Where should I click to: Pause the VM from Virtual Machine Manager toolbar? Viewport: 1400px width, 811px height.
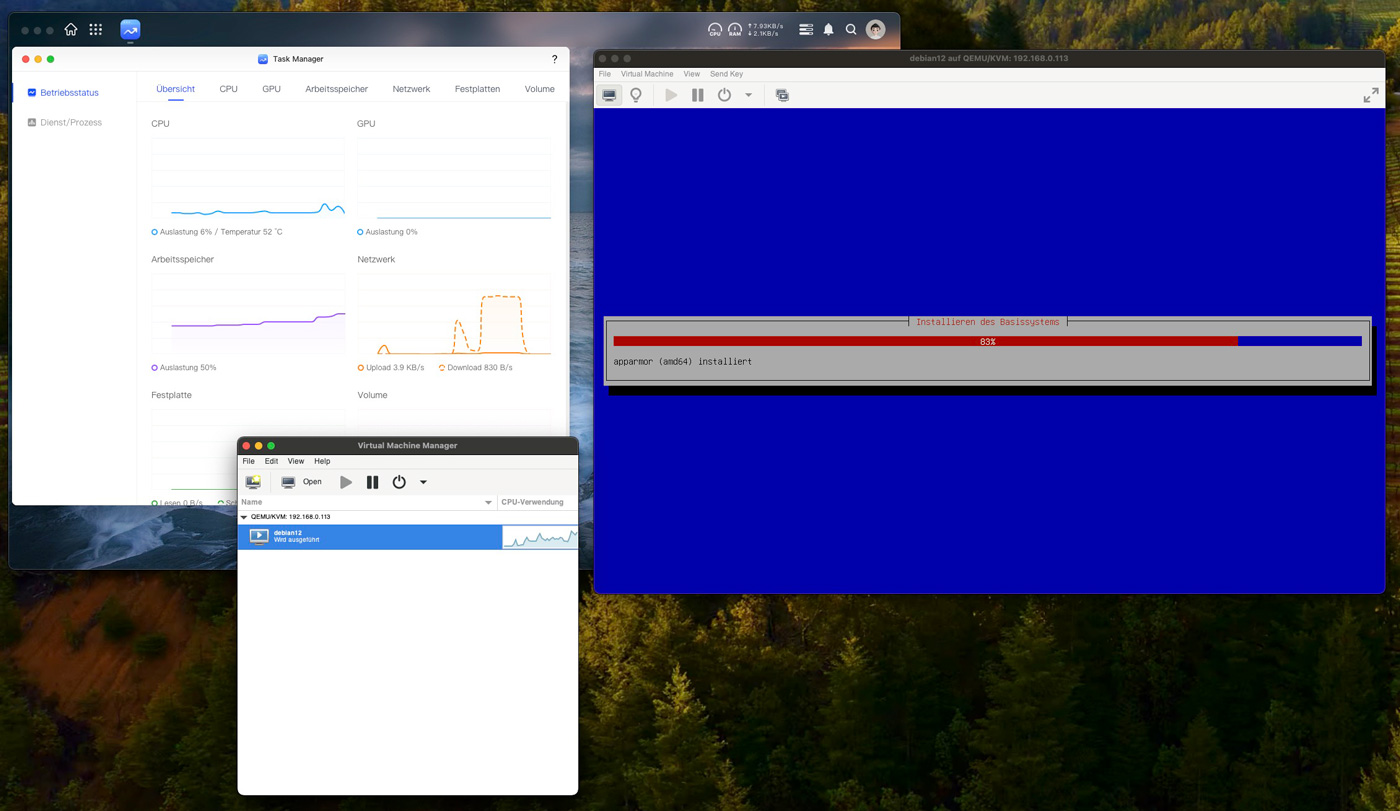tap(372, 482)
